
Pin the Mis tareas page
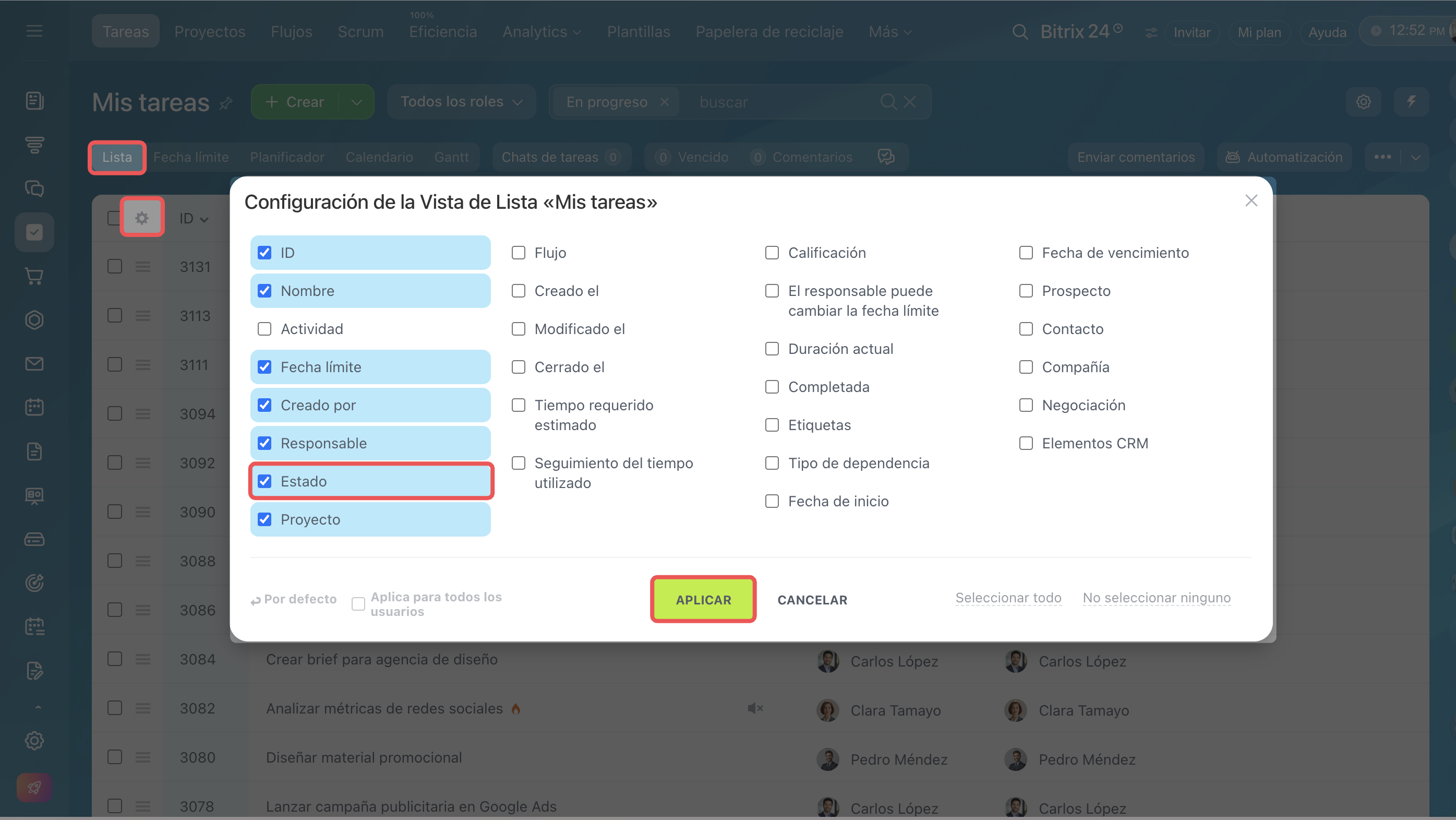tap(226, 103)
